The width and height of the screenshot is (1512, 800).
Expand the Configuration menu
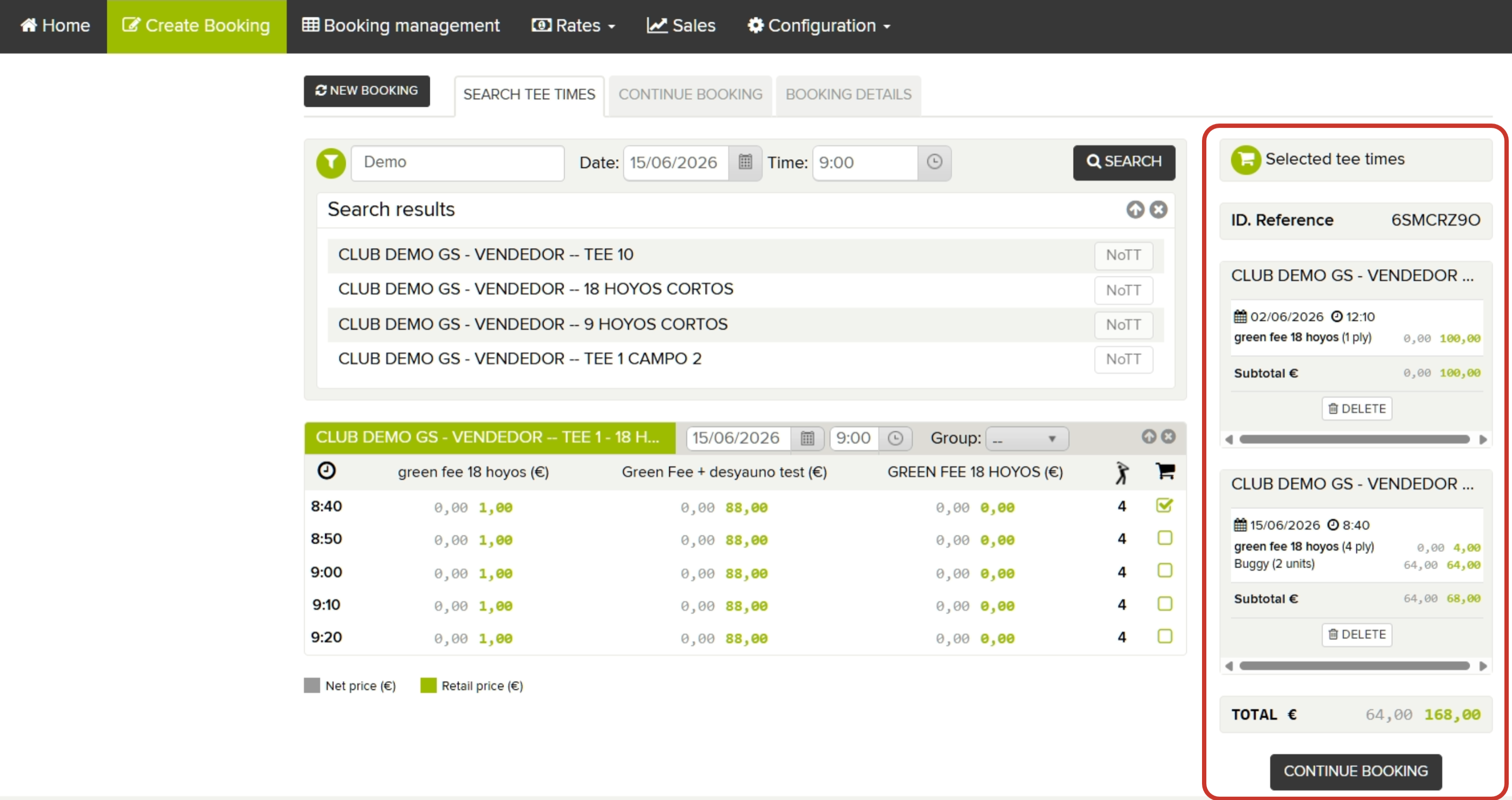pos(819,26)
